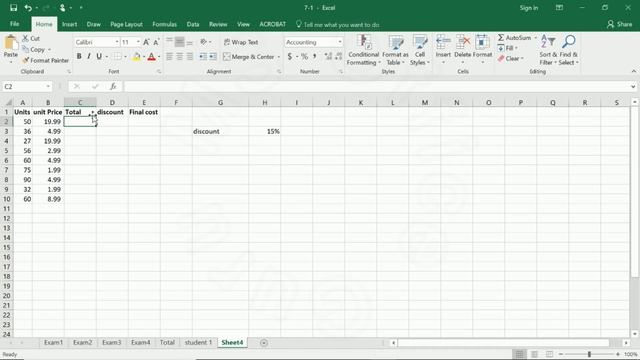Click the Orientation text angle icon

click(x=203, y=42)
